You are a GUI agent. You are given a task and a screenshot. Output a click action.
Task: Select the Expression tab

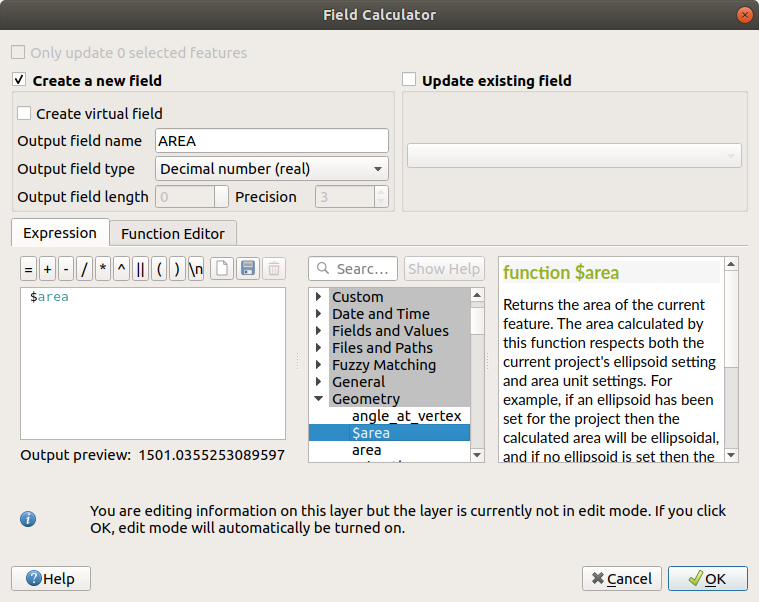pyautogui.click(x=60, y=233)
